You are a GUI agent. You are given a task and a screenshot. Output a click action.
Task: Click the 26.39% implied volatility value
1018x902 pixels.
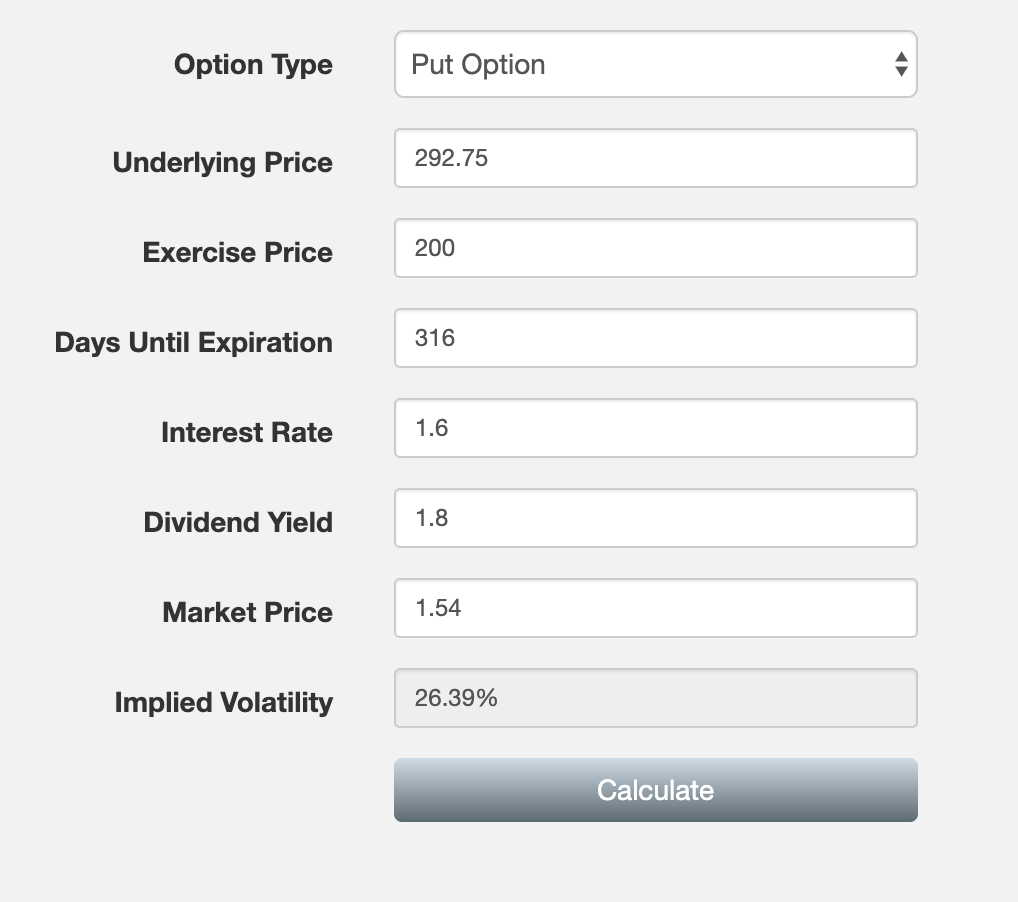tap(457, 697)
